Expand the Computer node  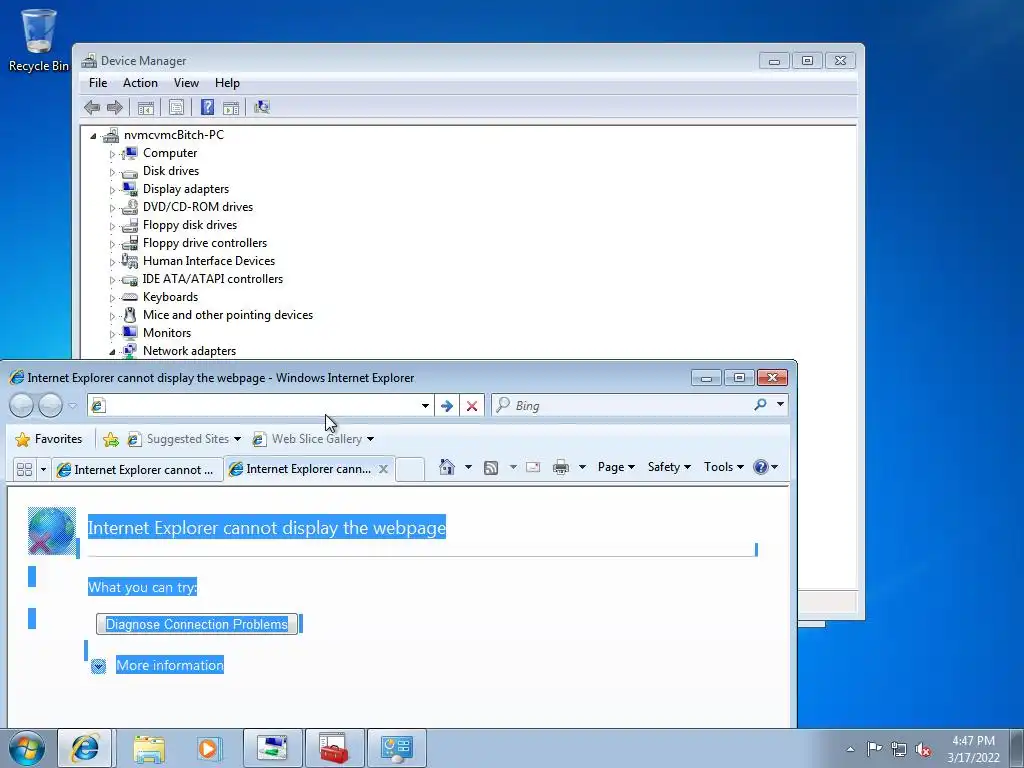[112, 154]
